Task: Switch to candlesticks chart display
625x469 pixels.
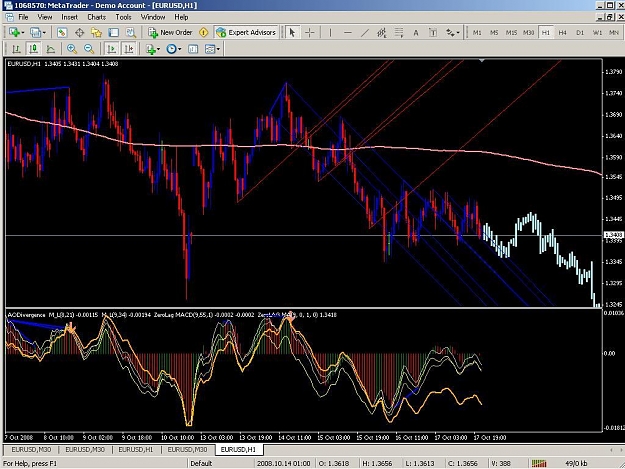Action: (x=33, y=49)
